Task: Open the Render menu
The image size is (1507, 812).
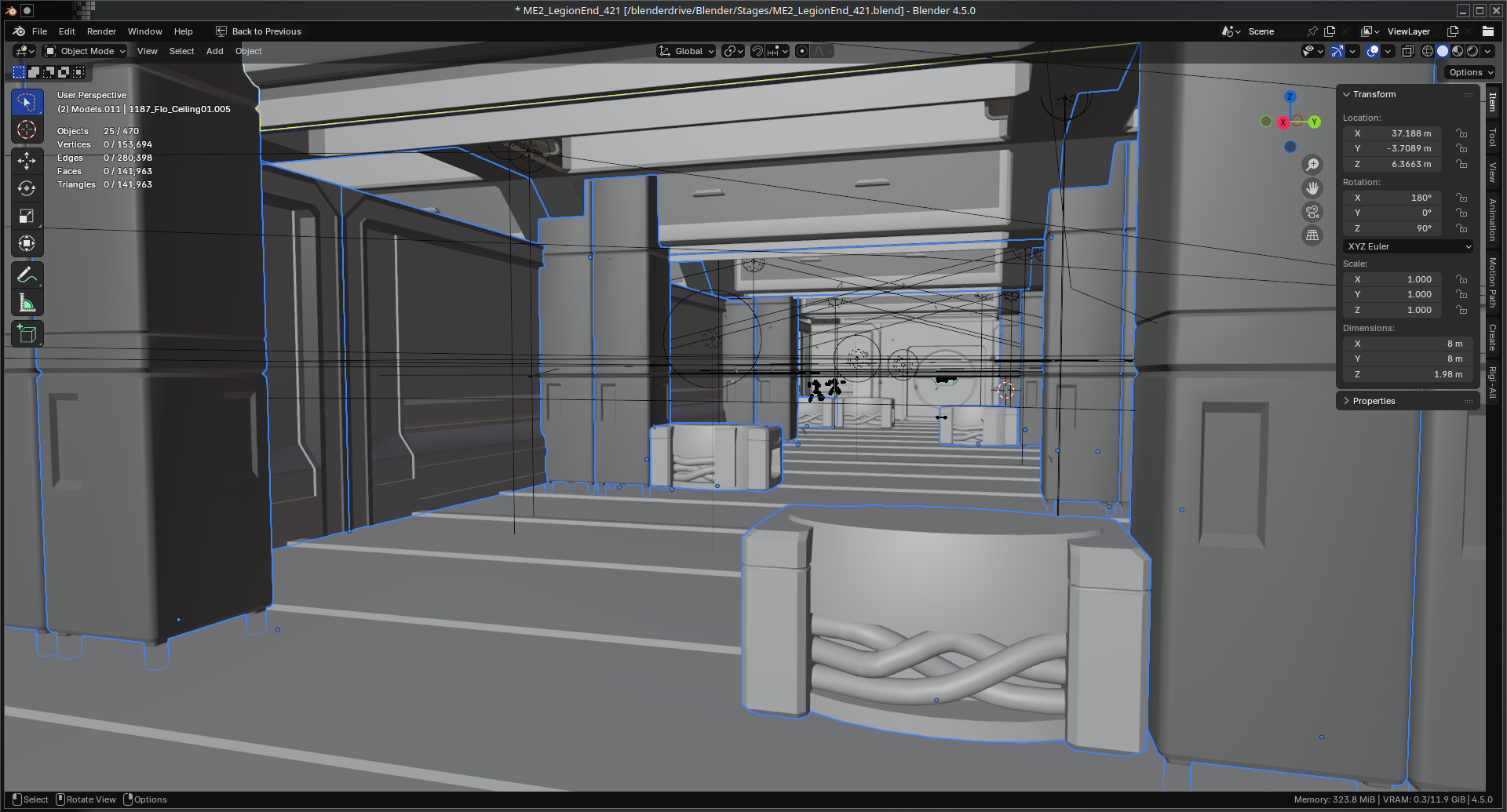Action: (101, 31)
